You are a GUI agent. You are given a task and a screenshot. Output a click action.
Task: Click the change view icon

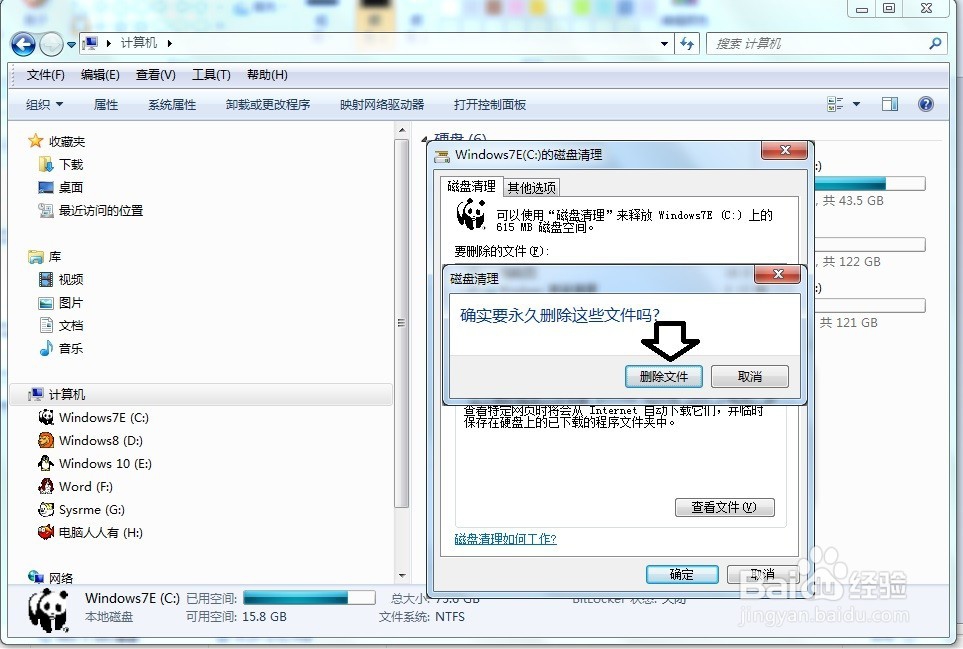coord(835,104)
